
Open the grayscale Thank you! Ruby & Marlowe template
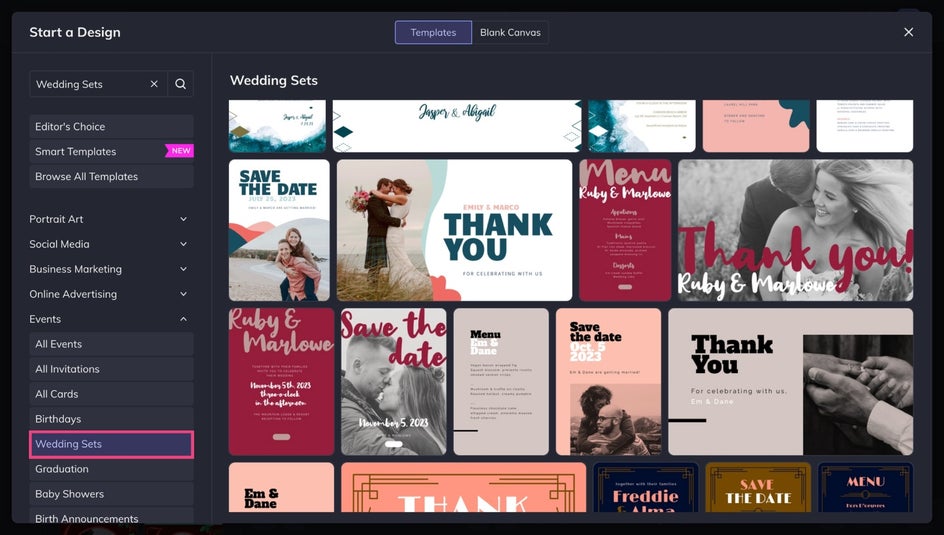tap(795, 230)
